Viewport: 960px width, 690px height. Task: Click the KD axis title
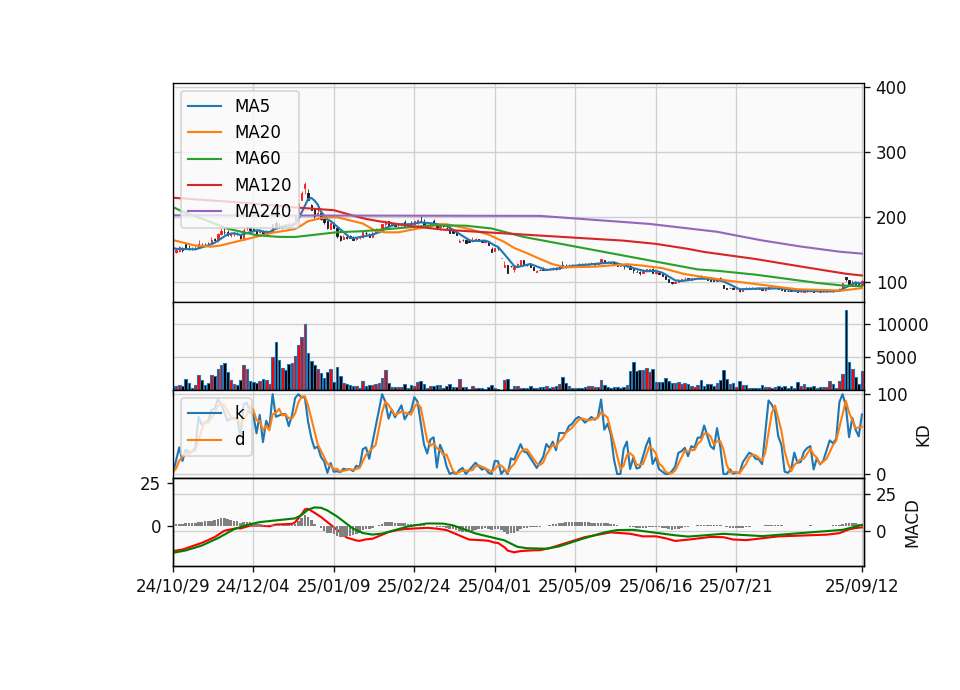point(923,437)
